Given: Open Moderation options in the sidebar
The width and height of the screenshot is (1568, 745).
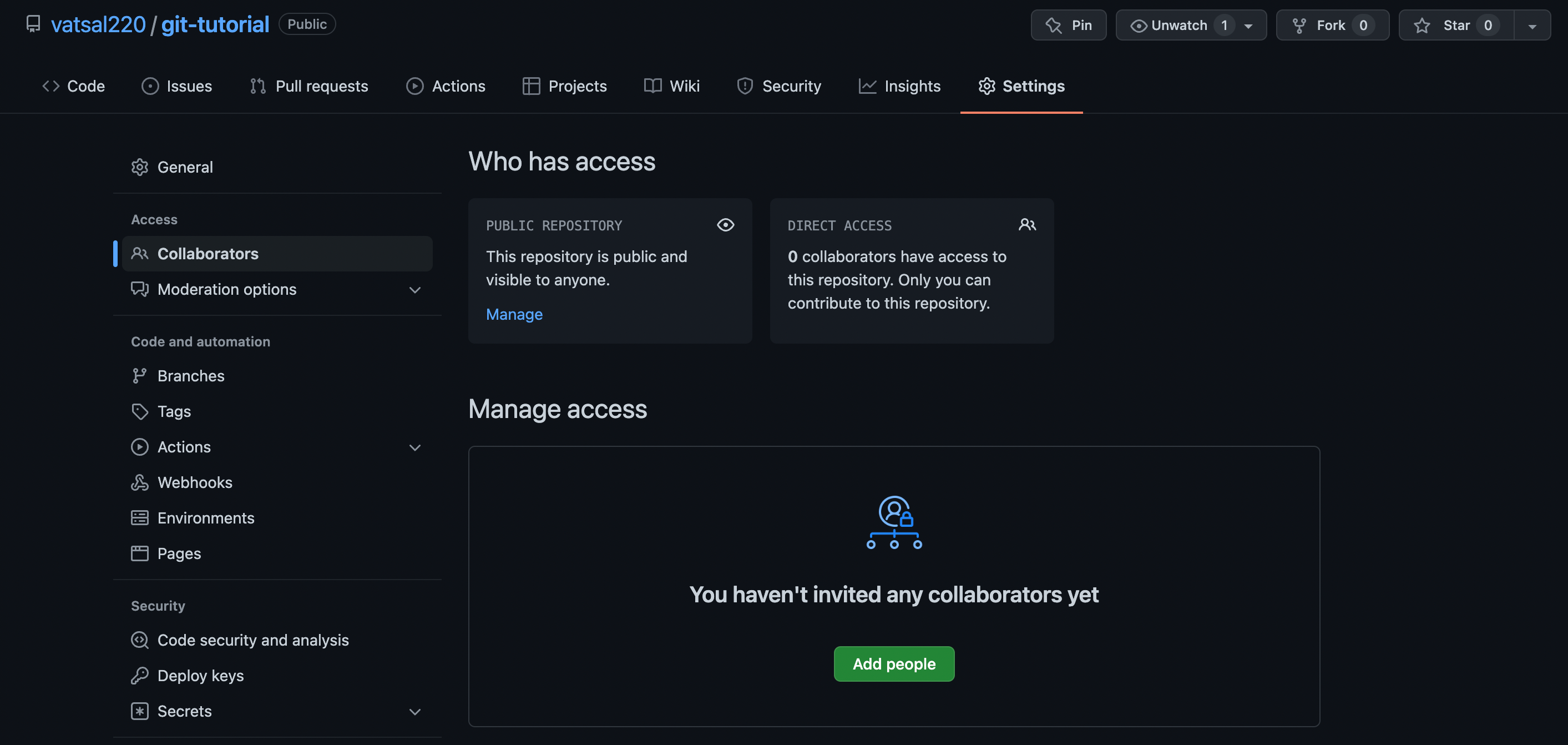Looking at the screenshot, I should coord(277,289).
